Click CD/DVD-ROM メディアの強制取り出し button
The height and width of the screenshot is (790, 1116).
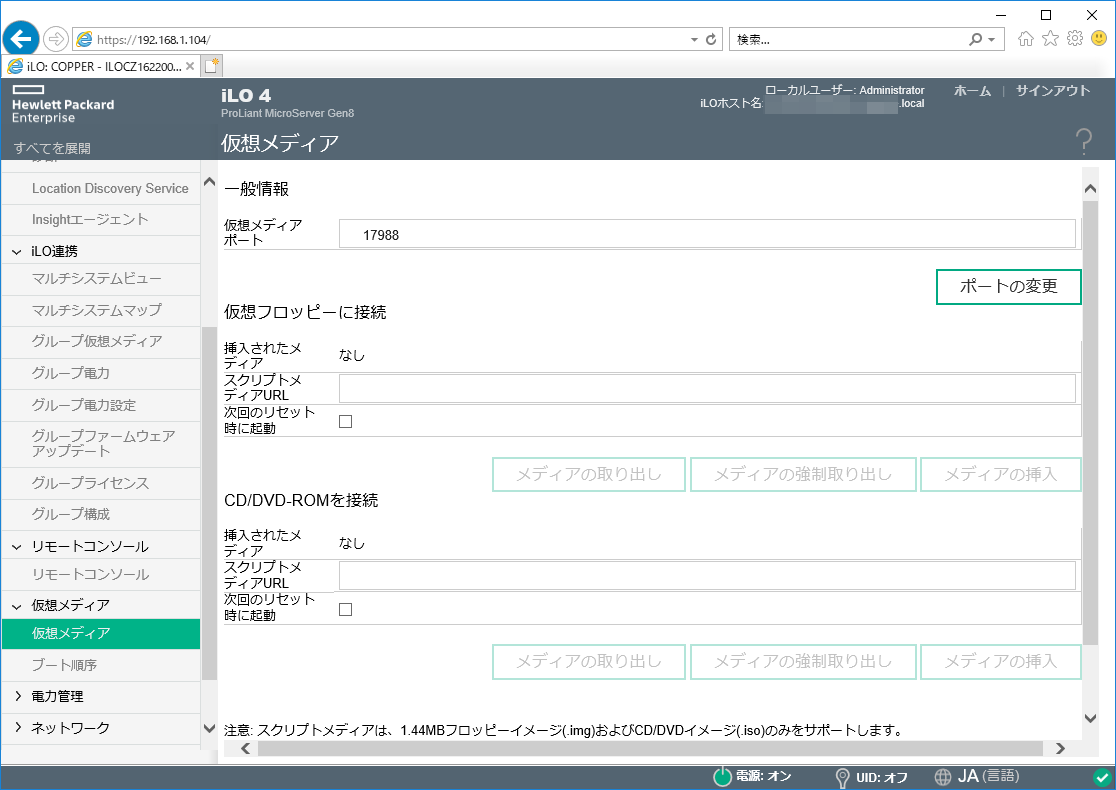803,662
